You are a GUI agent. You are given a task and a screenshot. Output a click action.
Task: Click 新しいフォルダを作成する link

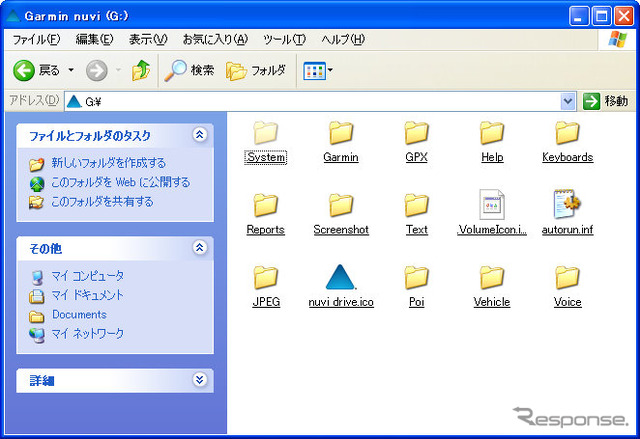(109, 163)
